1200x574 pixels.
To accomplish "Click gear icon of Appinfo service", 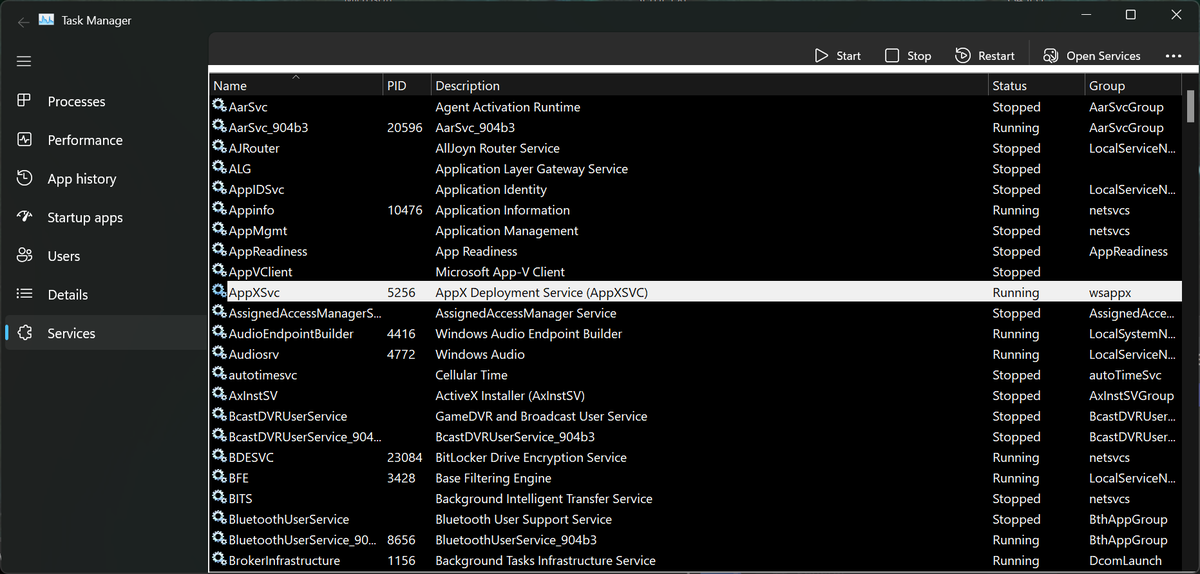I will tap(220, 210).
